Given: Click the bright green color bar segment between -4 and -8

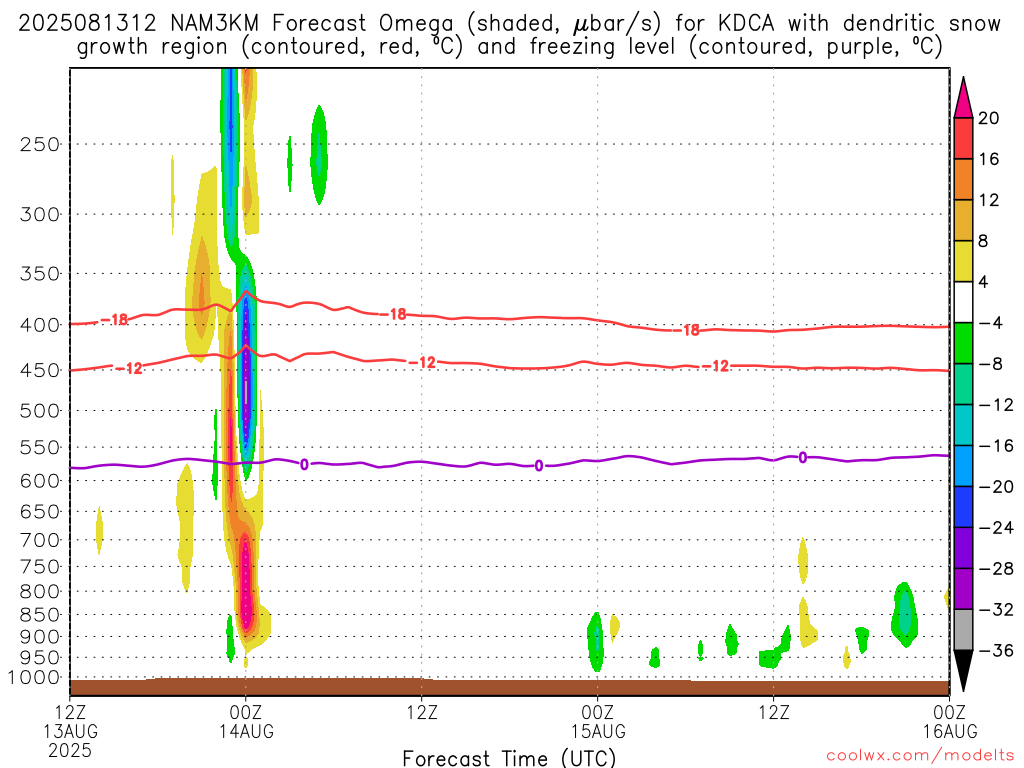Looking at the screenshot, I should click(963, 343).
